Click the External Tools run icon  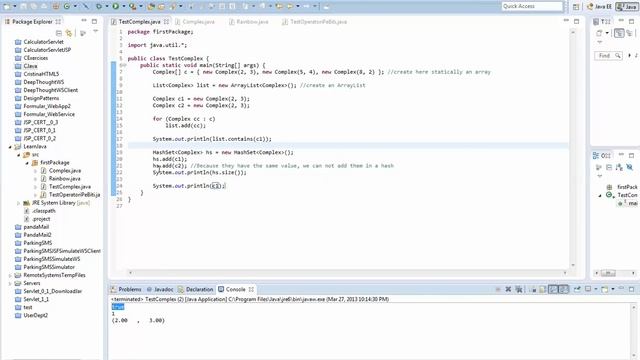point(132,6)
